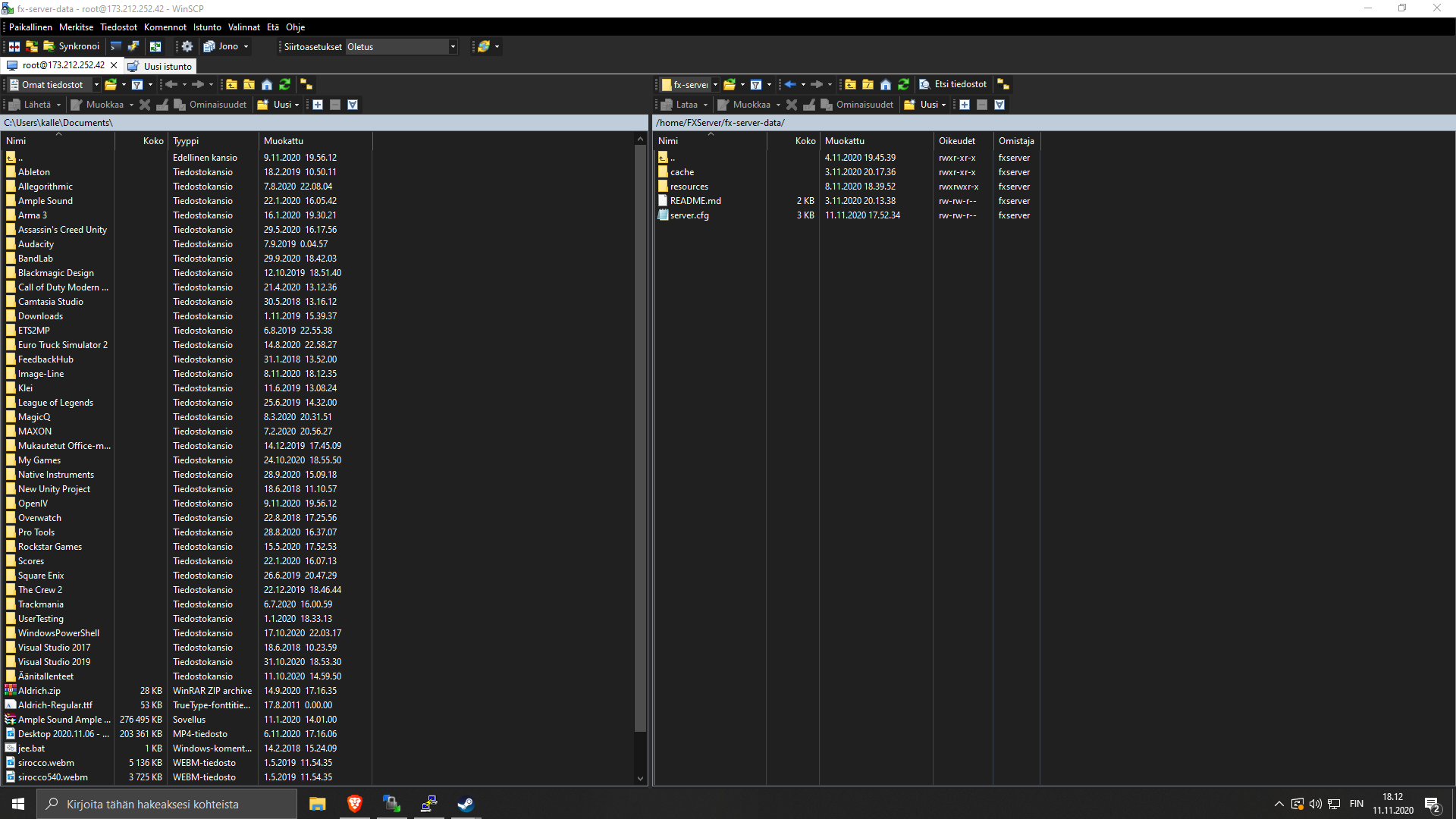Open the console terminal icon in toolbar
Image resolution: width=1456 pixels, height=819 pixels.
[x=116, y=46]
